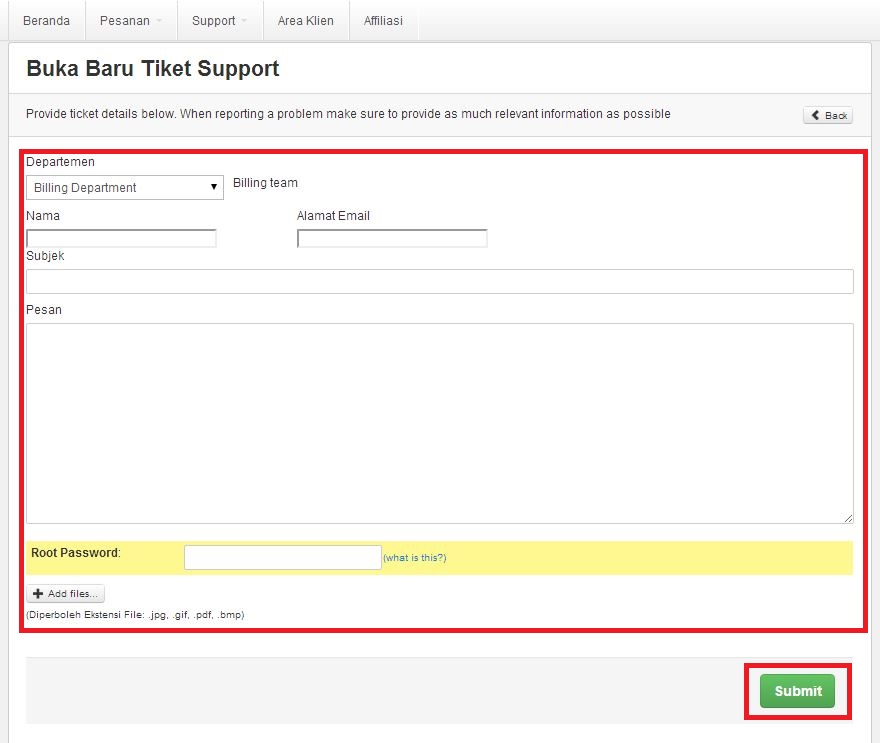880x743 pixels.
Task: Submit the support ticket
Action: (x=797, y=691)
